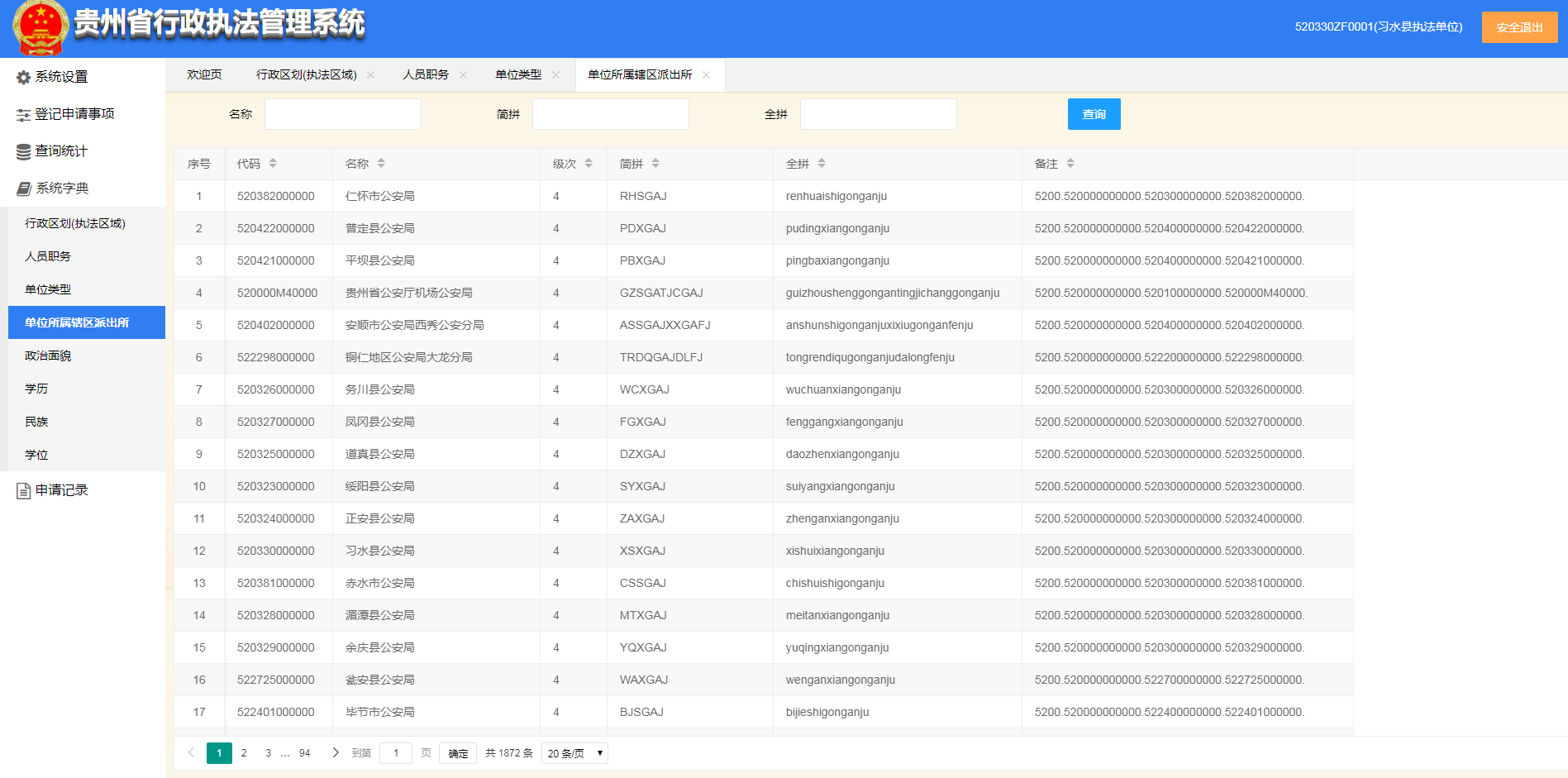Screen dimensions: 1568x778
Task: Open 学位 in the sidebar
Action: pyautogui.click(x=87, y=455)
